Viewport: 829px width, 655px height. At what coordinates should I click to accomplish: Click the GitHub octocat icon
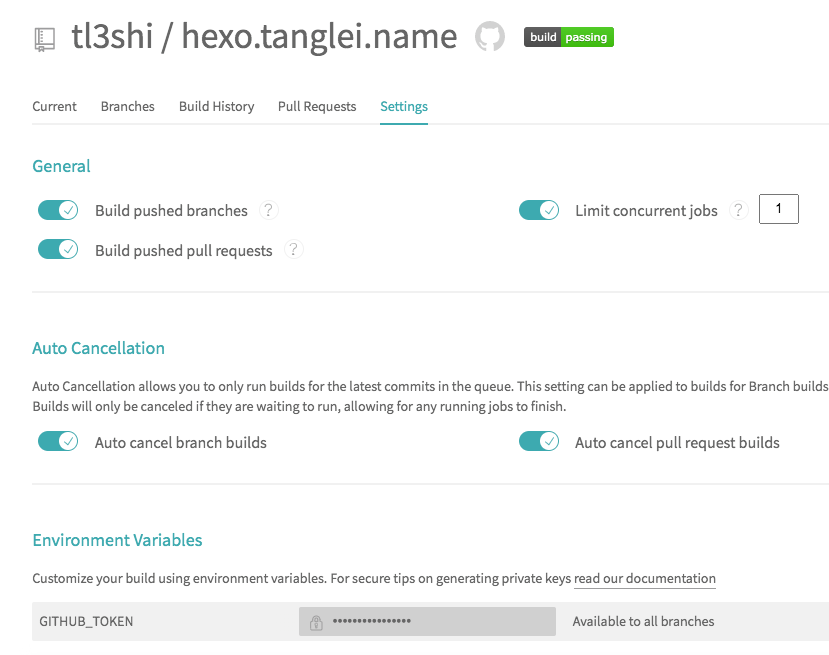click(489, 38)
